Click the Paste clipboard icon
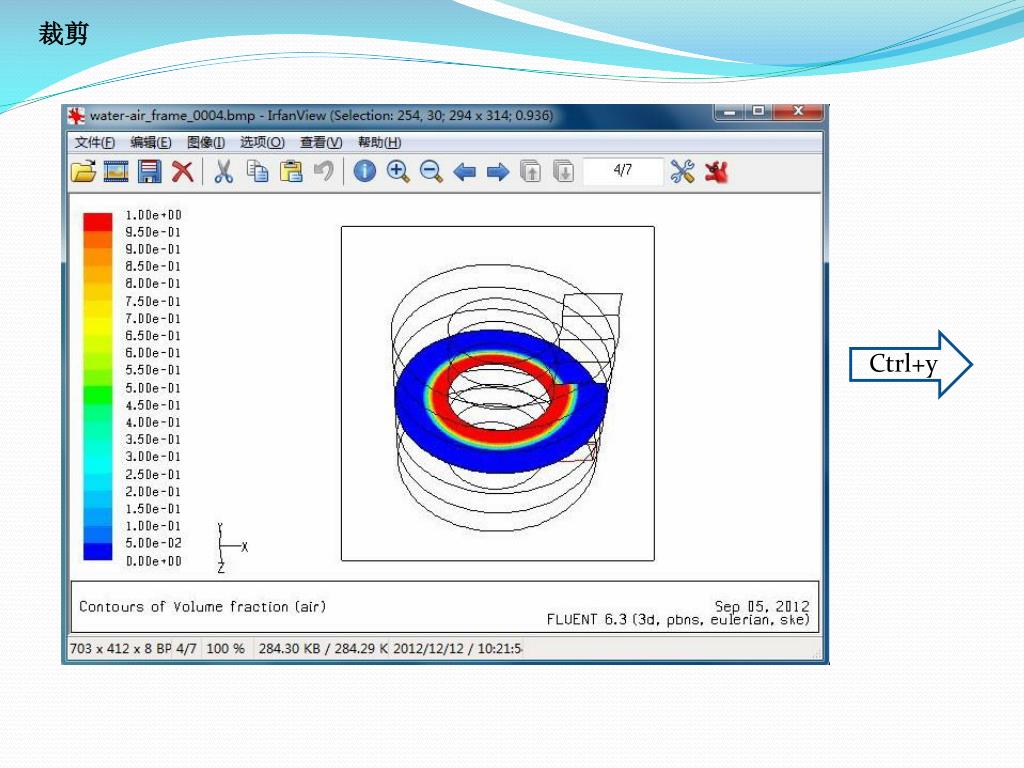The image size is (1024, 768). [x=291, y=171]
